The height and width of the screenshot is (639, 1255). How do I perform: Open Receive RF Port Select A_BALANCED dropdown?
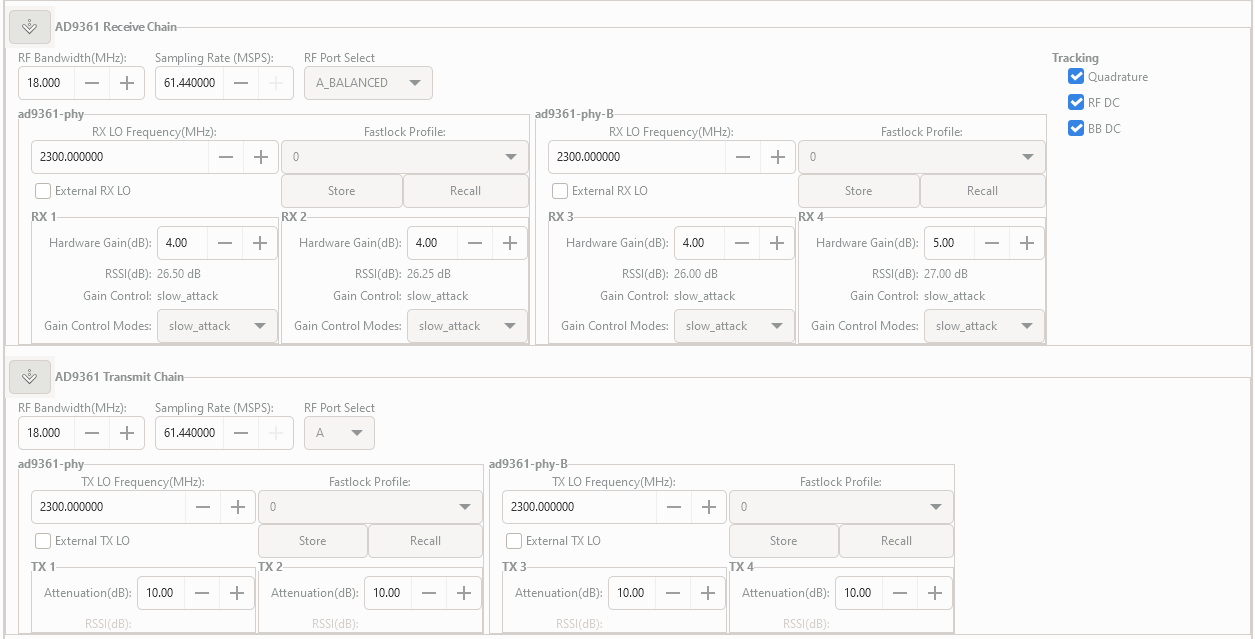click(x=368, y=83)
